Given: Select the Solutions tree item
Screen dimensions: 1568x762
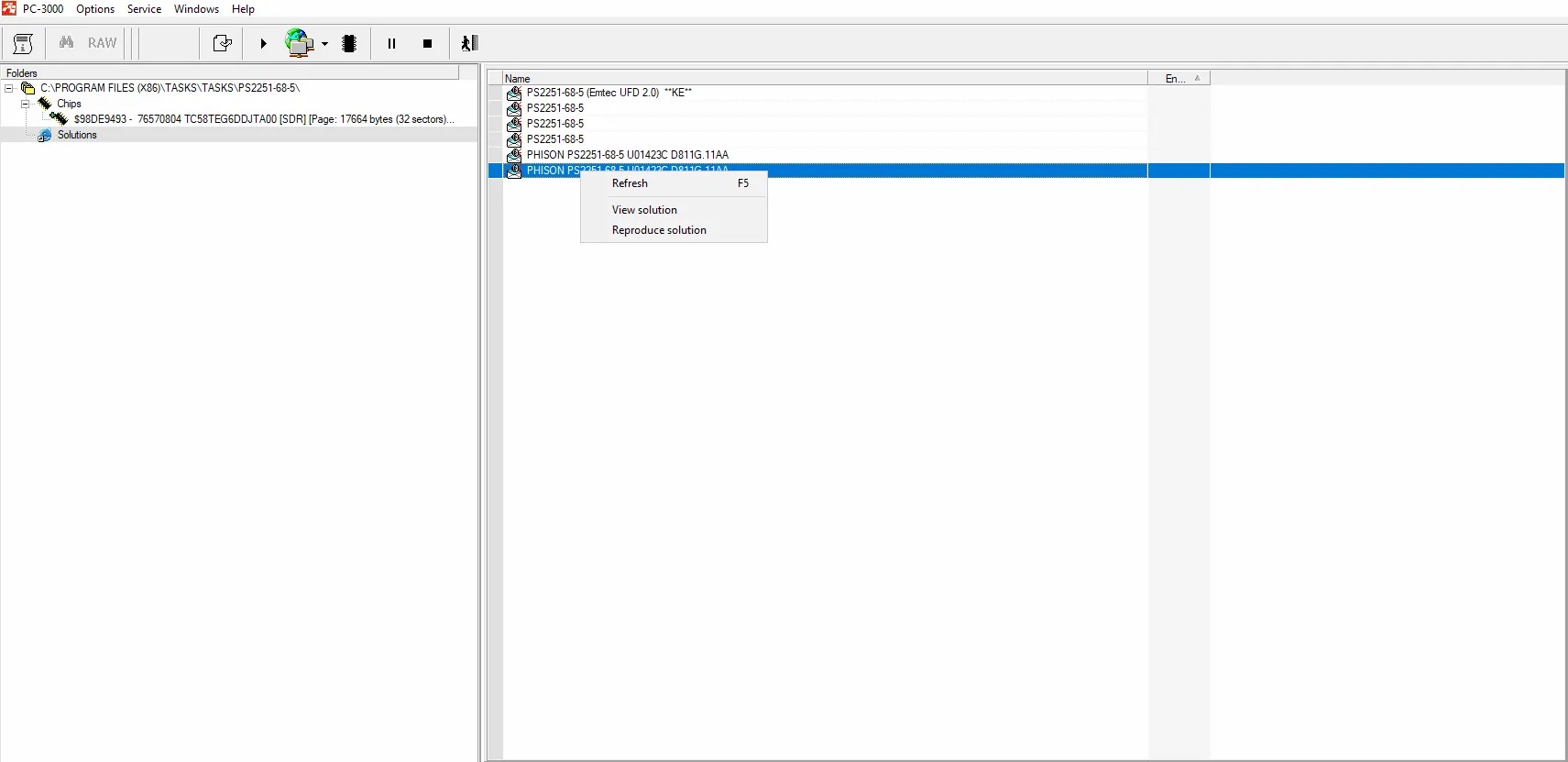Looking at the screenshot, I should (x=77, y=135).
